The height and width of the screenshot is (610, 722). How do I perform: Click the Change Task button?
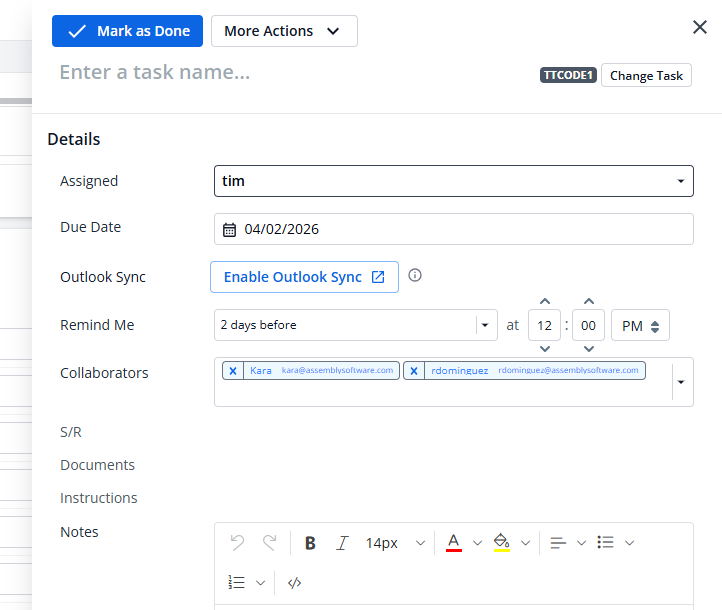646,76
